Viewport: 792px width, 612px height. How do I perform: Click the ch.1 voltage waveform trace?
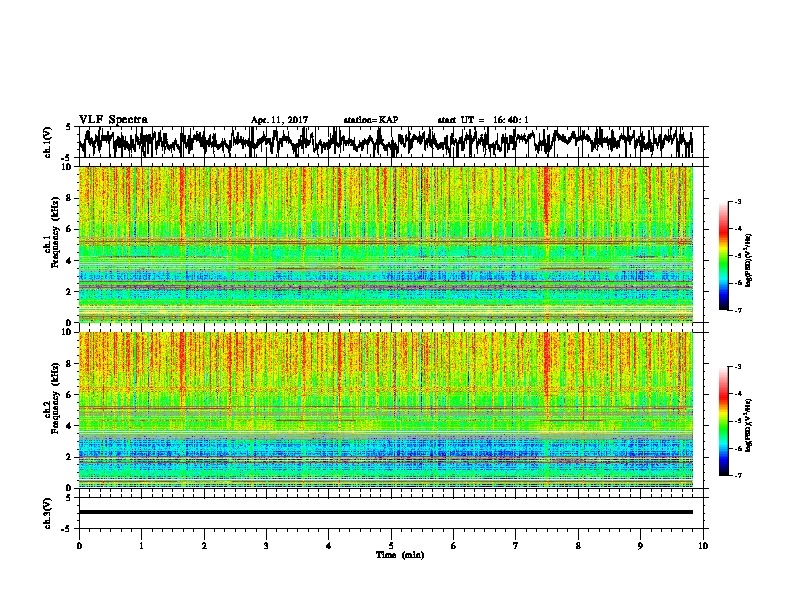385,142
